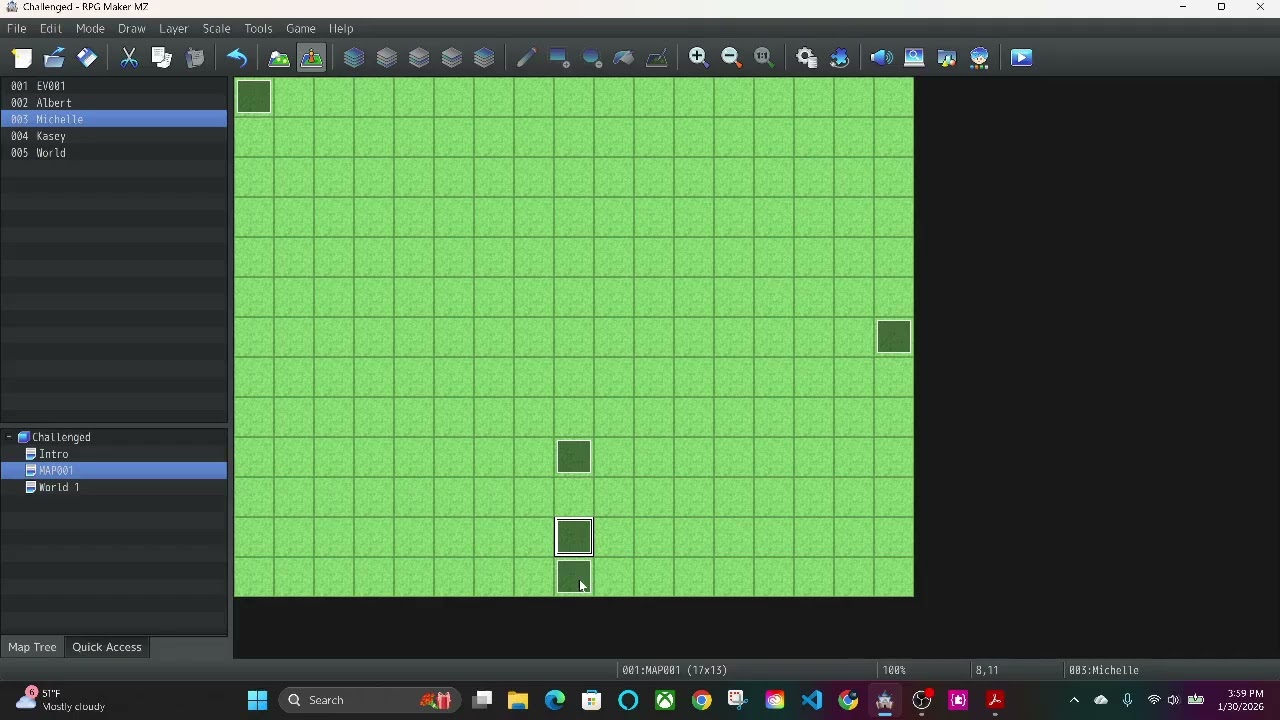Reset map to actual size
This screenshot has height=720, width=1280.
764,58
